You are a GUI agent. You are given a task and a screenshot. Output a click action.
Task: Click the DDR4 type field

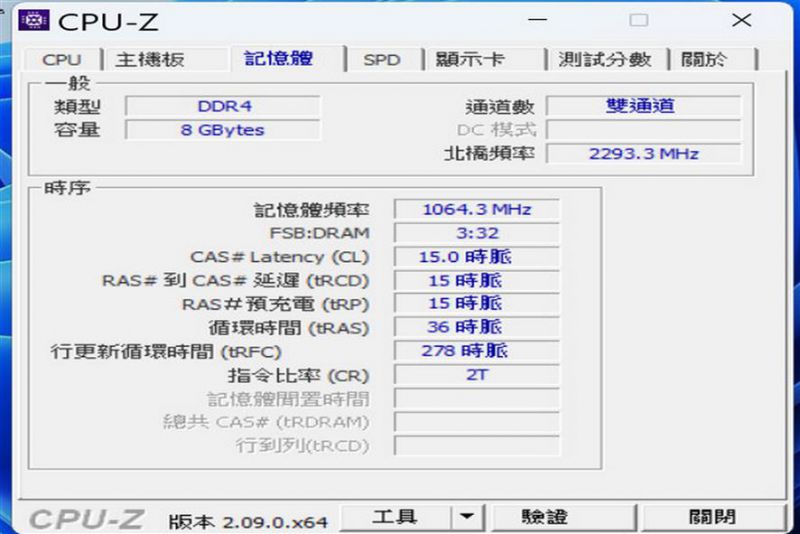[x=223, y=106]
